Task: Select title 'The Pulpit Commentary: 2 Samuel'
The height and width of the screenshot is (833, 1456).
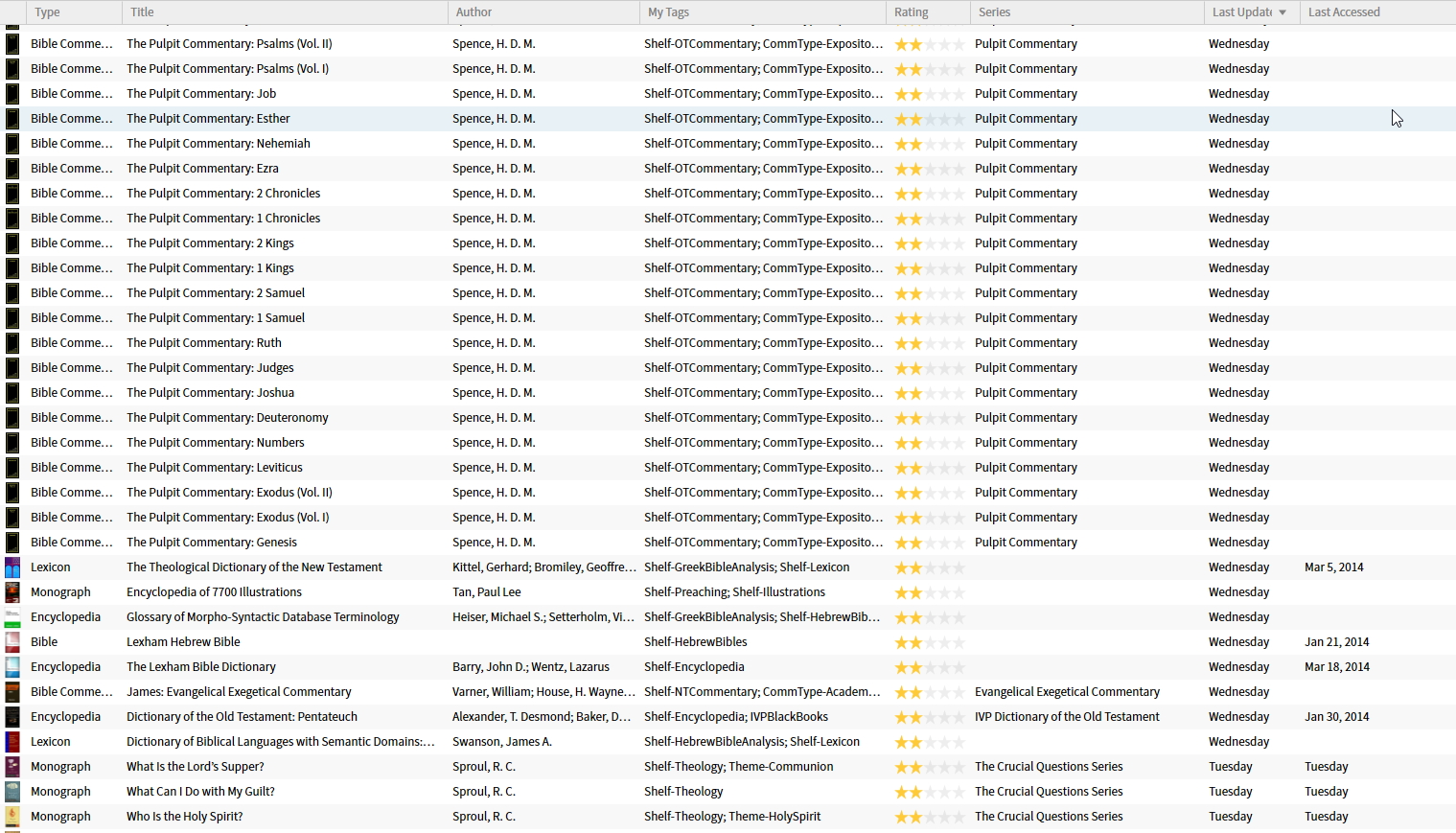Action: pyautogui.click(x=216, y=293)
